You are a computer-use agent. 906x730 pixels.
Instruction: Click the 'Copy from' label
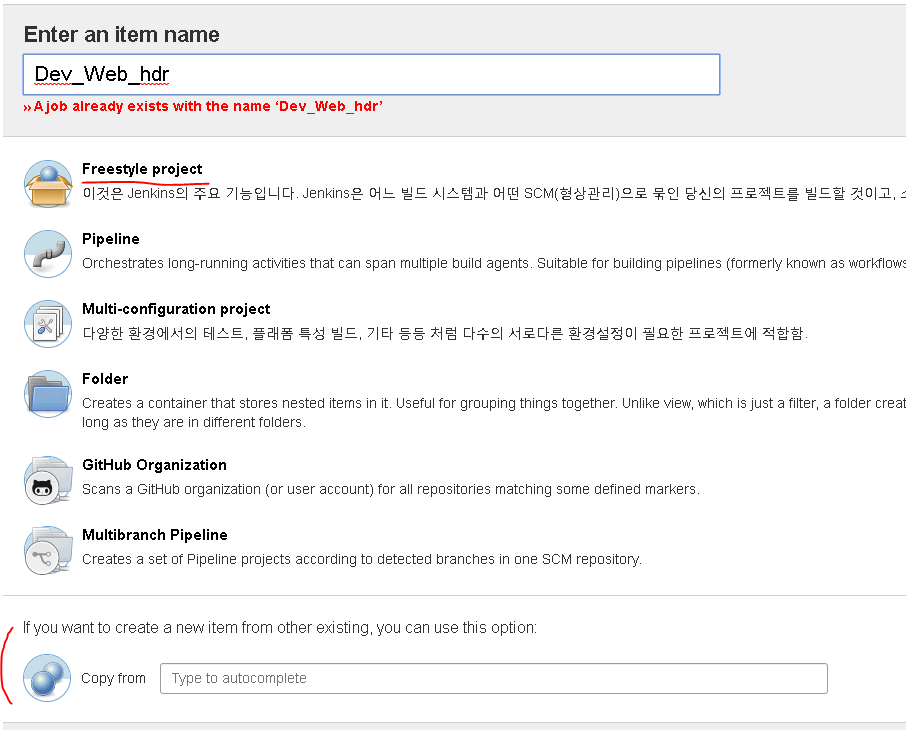coord(113,679)
